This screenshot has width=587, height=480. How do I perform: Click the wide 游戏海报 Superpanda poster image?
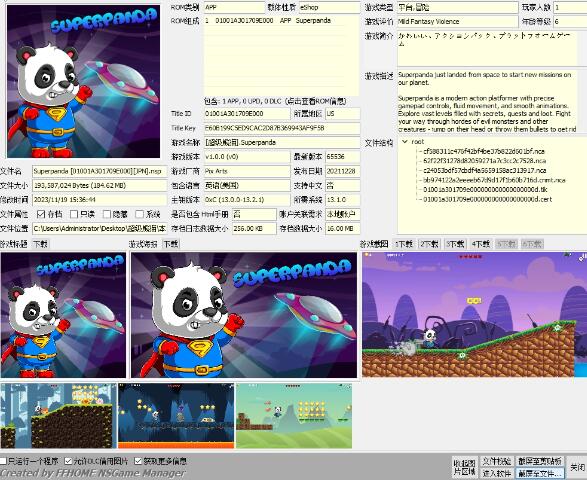point(244,315)
